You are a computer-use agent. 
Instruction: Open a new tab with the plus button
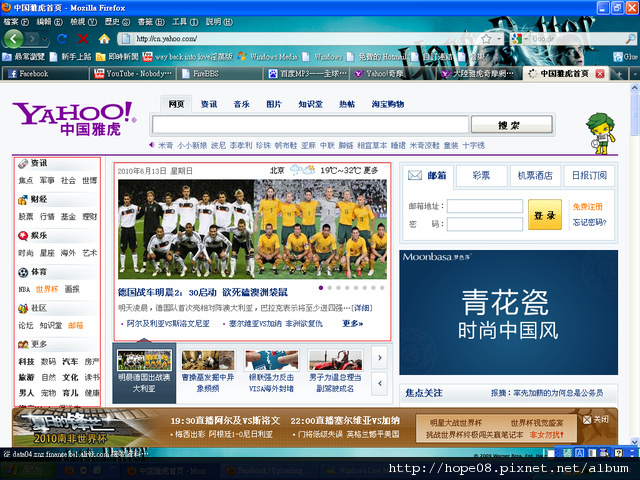point(619,74)
